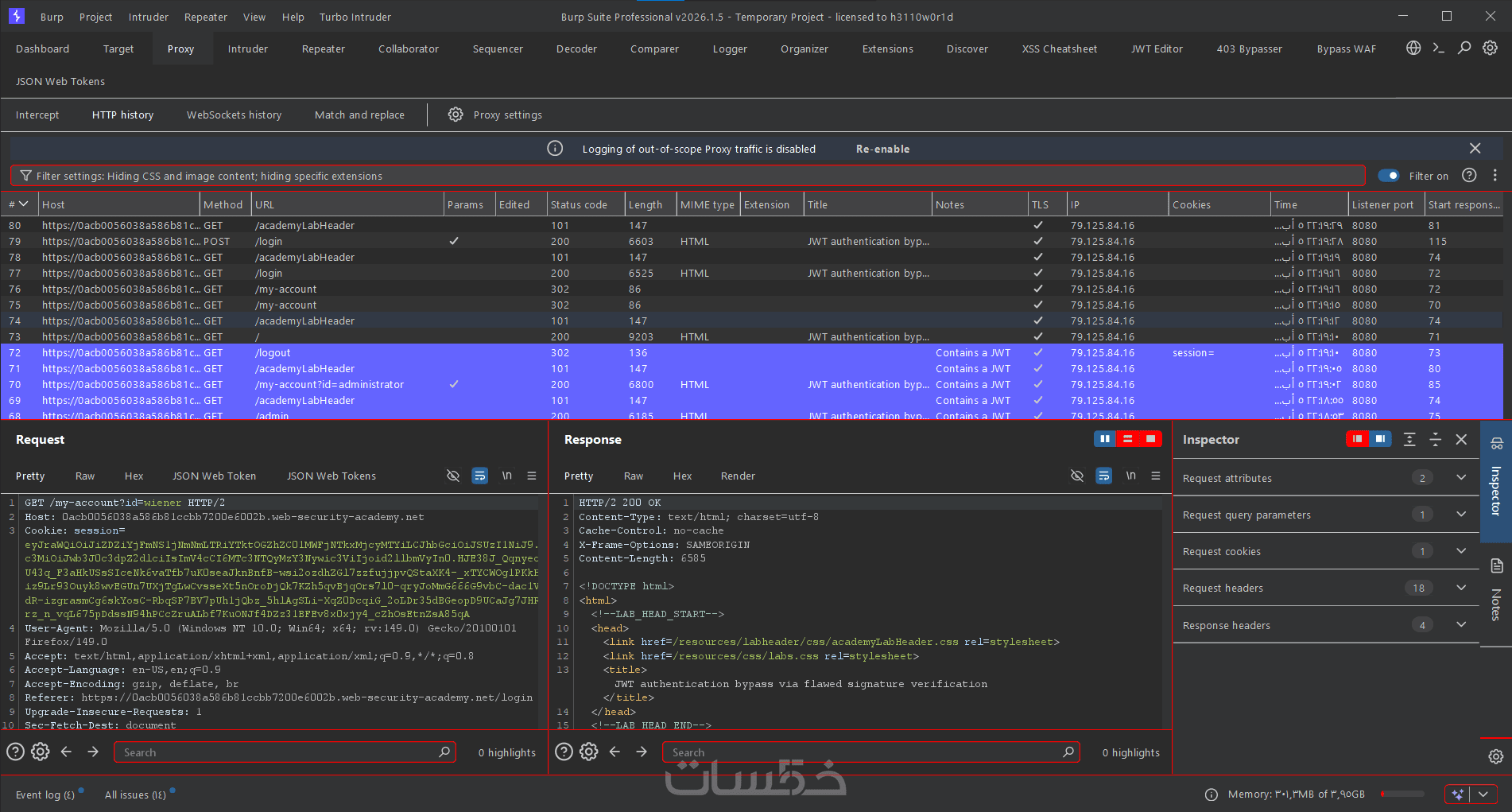The height and width of the screenshot is (812, 1512).
Task: Go to next match in Request search
Action: pyautogui.click(x=93, y=752)
